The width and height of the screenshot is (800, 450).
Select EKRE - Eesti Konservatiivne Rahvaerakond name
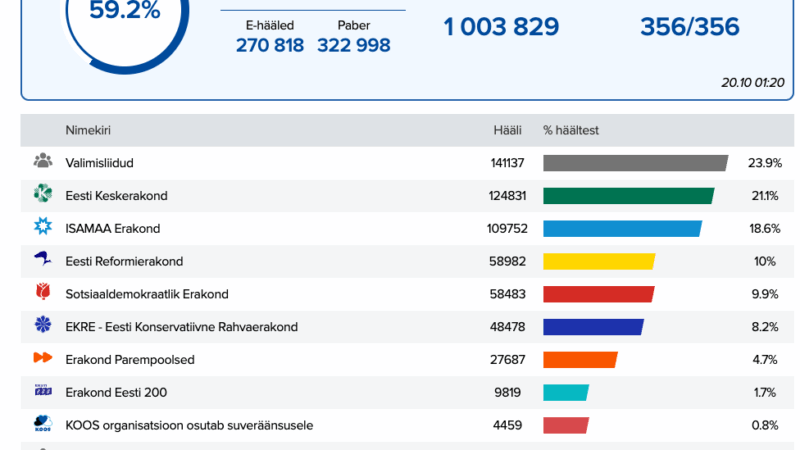(x=182, y=327)
